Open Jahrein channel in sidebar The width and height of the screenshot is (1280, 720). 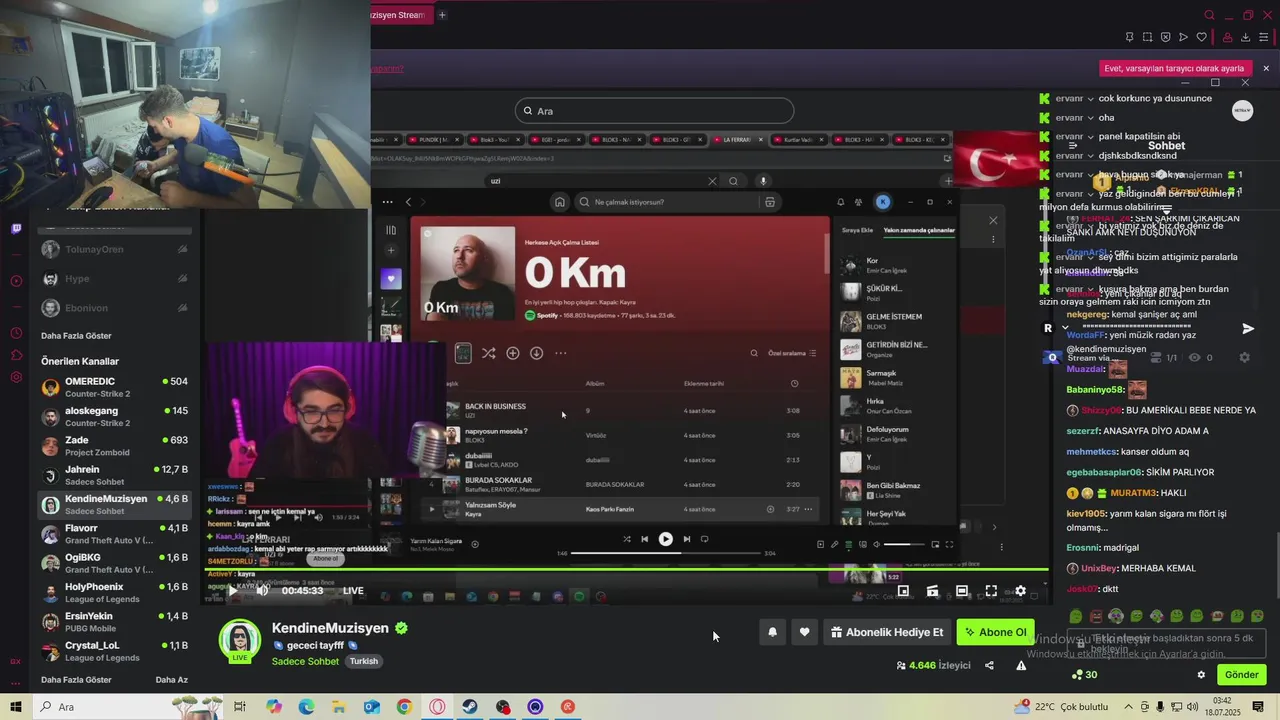pos(114,475)
